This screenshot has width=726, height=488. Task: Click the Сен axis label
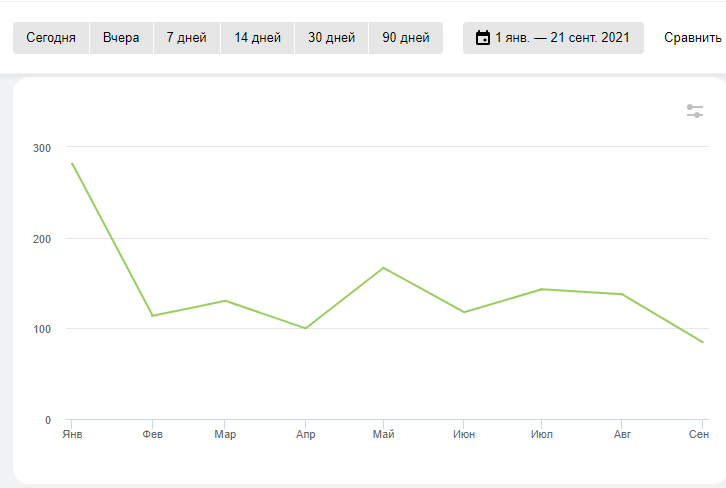click(699, 434)
